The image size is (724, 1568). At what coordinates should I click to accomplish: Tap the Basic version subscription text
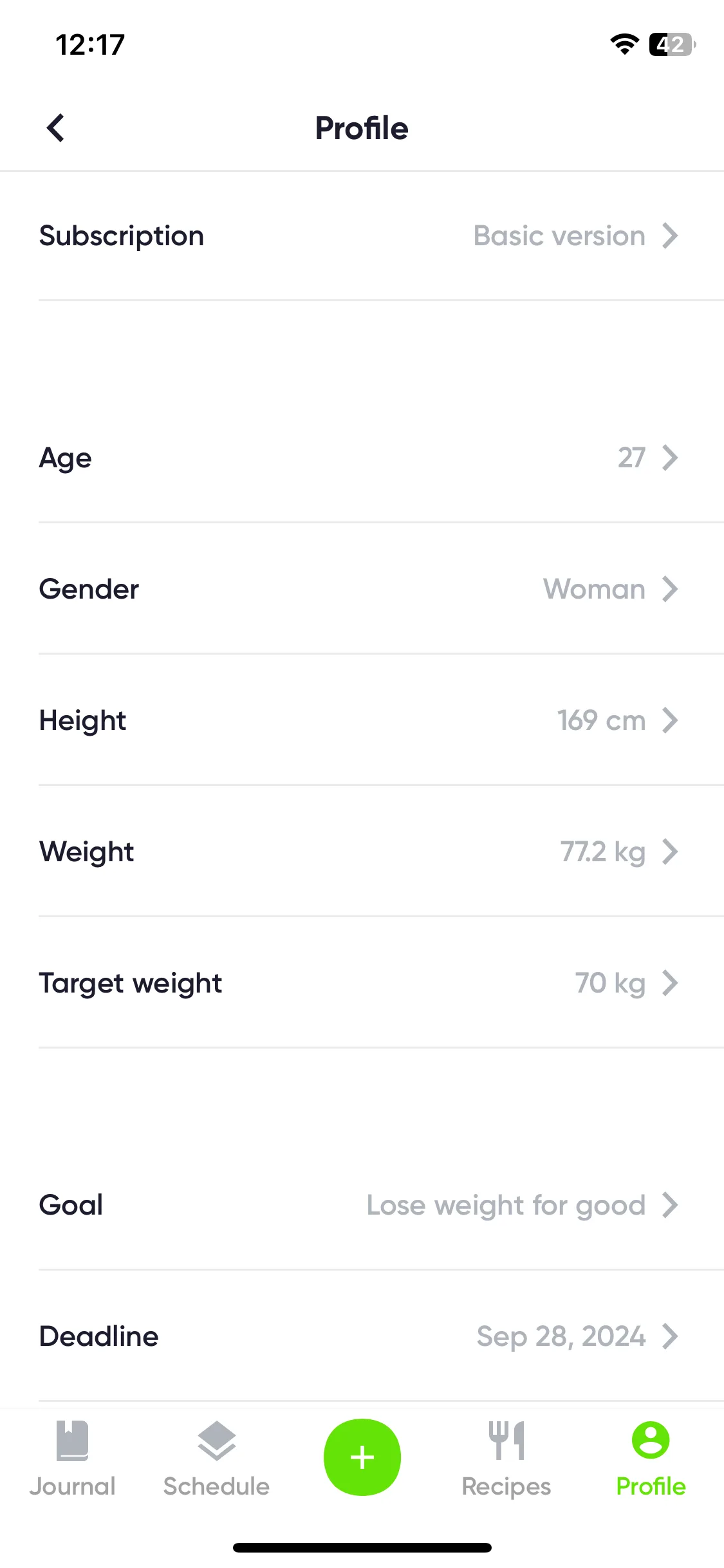pos(559,236)
